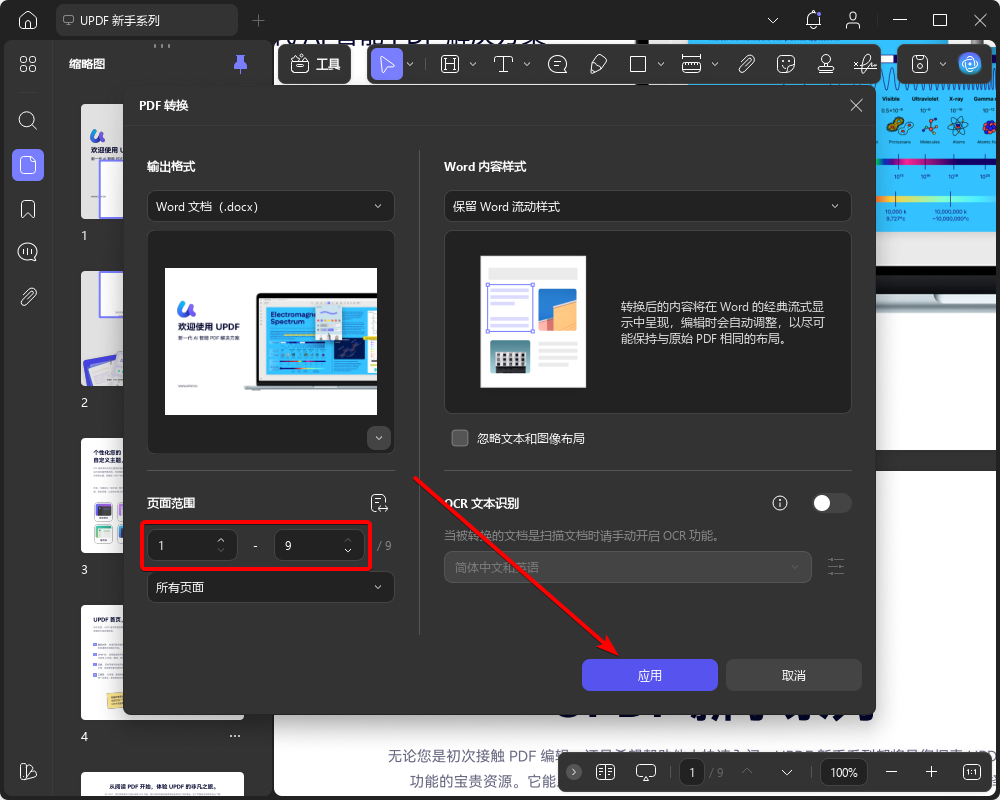1000x800 pixels.
Task: Check 忽略文本和图像布局 checkbox
Action: (460, 438)
